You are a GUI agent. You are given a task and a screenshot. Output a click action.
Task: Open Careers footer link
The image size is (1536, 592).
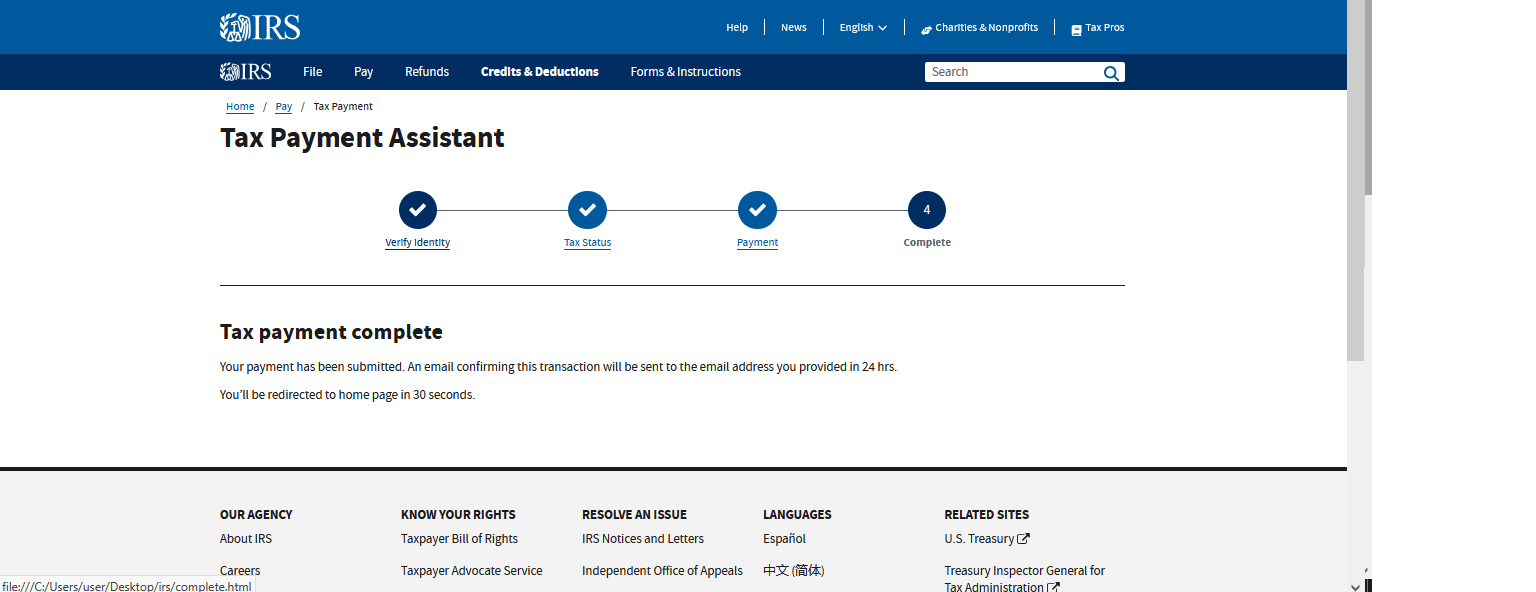(240, 571)
